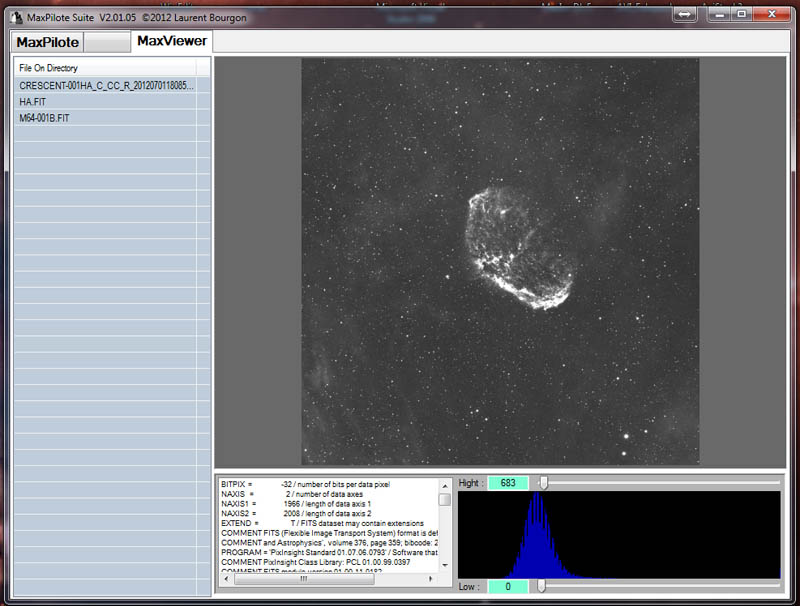Image resolution: width=800 pixels, height=606 pixels.
Task: Click the NAXIS2 header line
Action: coord(296,513)
